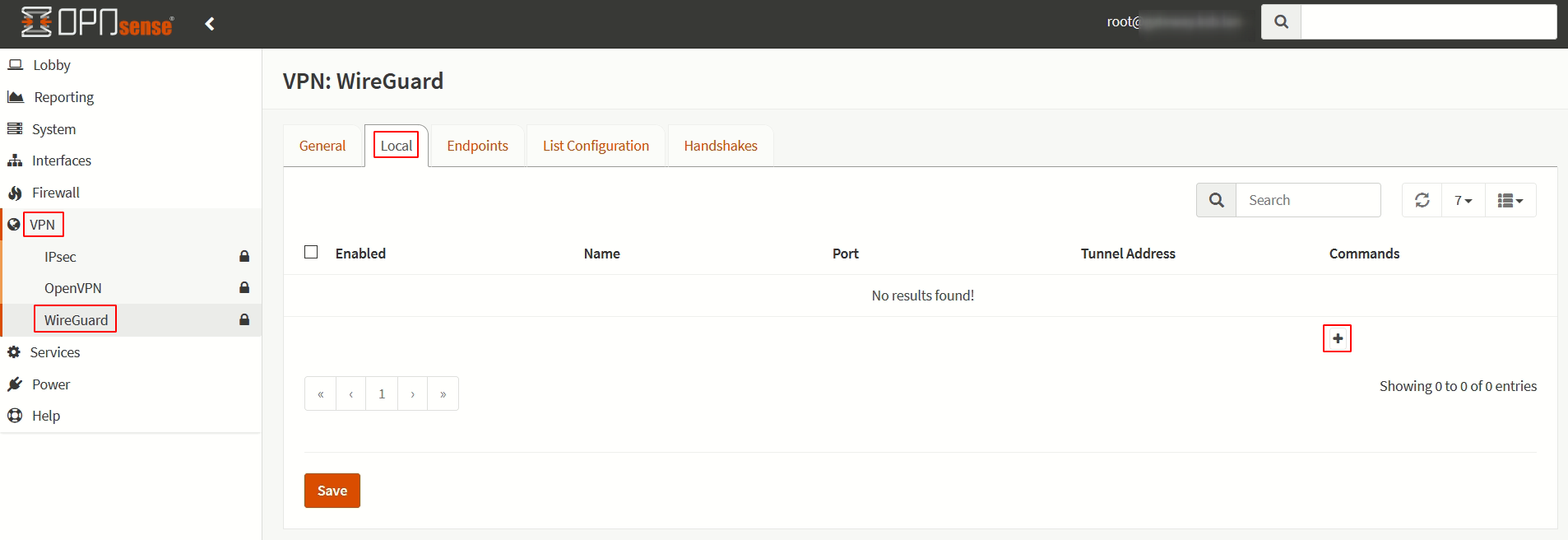Click the OPNsense logo

tap(97, 23)
